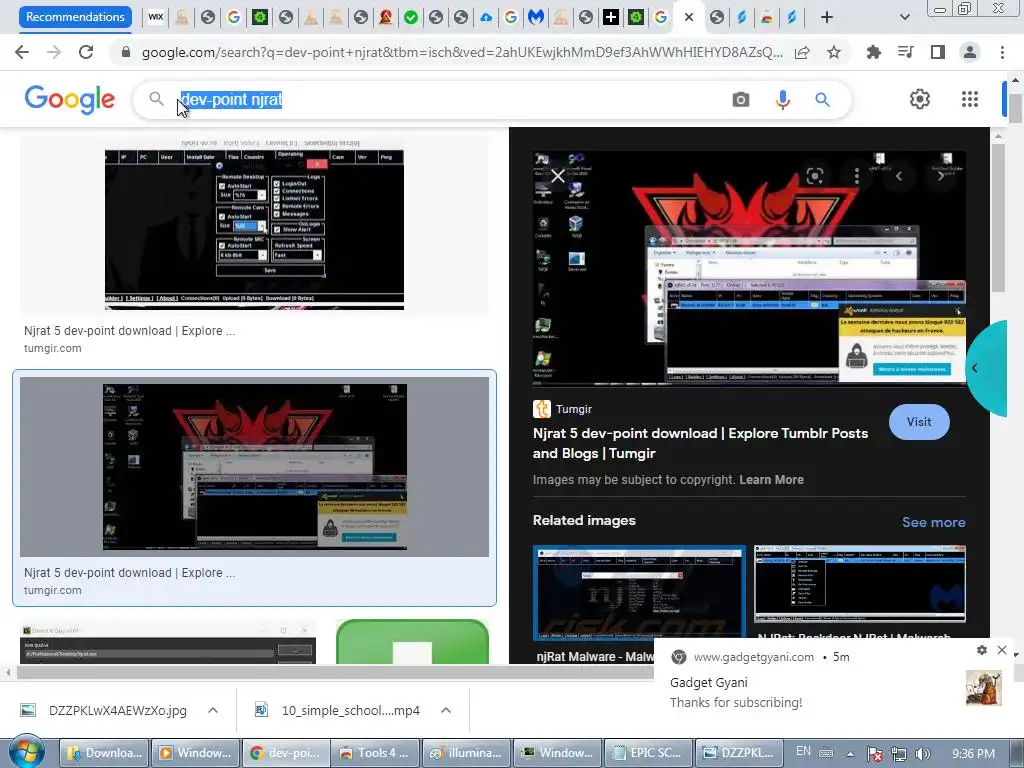Open the media control playlist icon
The width and height of the screenshot is (1024, 768).
[x=906, y=52]
